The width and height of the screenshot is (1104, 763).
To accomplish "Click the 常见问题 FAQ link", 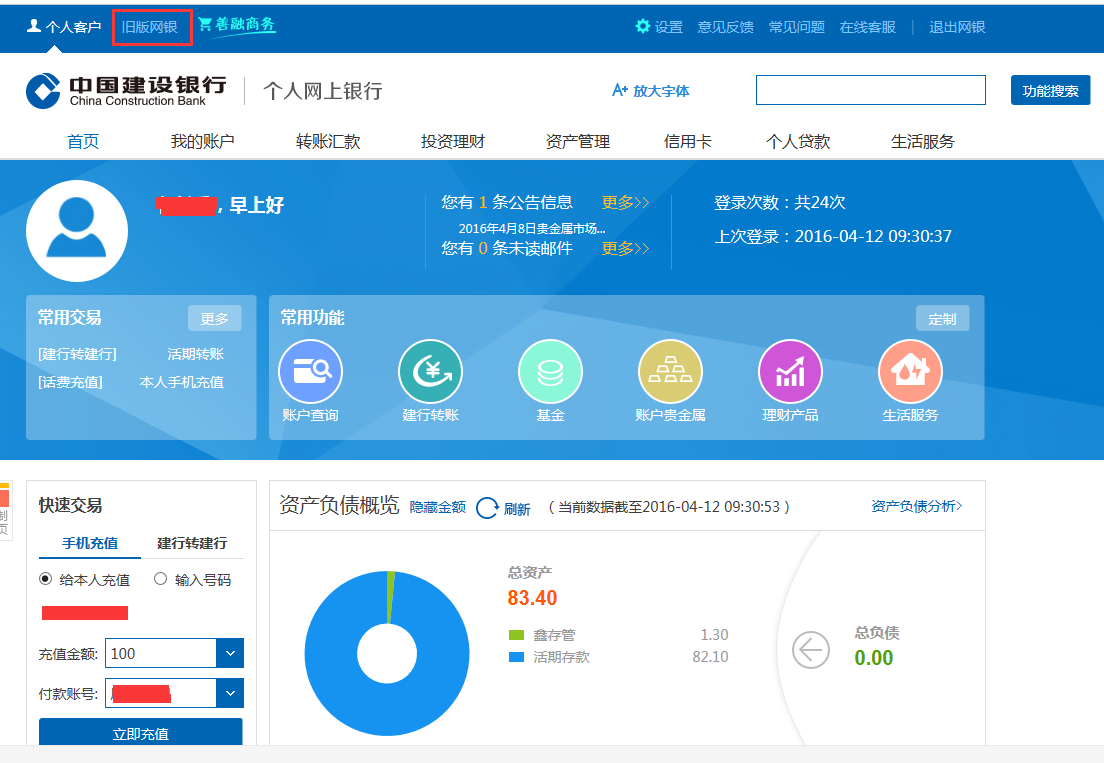I will pos(796,27).
